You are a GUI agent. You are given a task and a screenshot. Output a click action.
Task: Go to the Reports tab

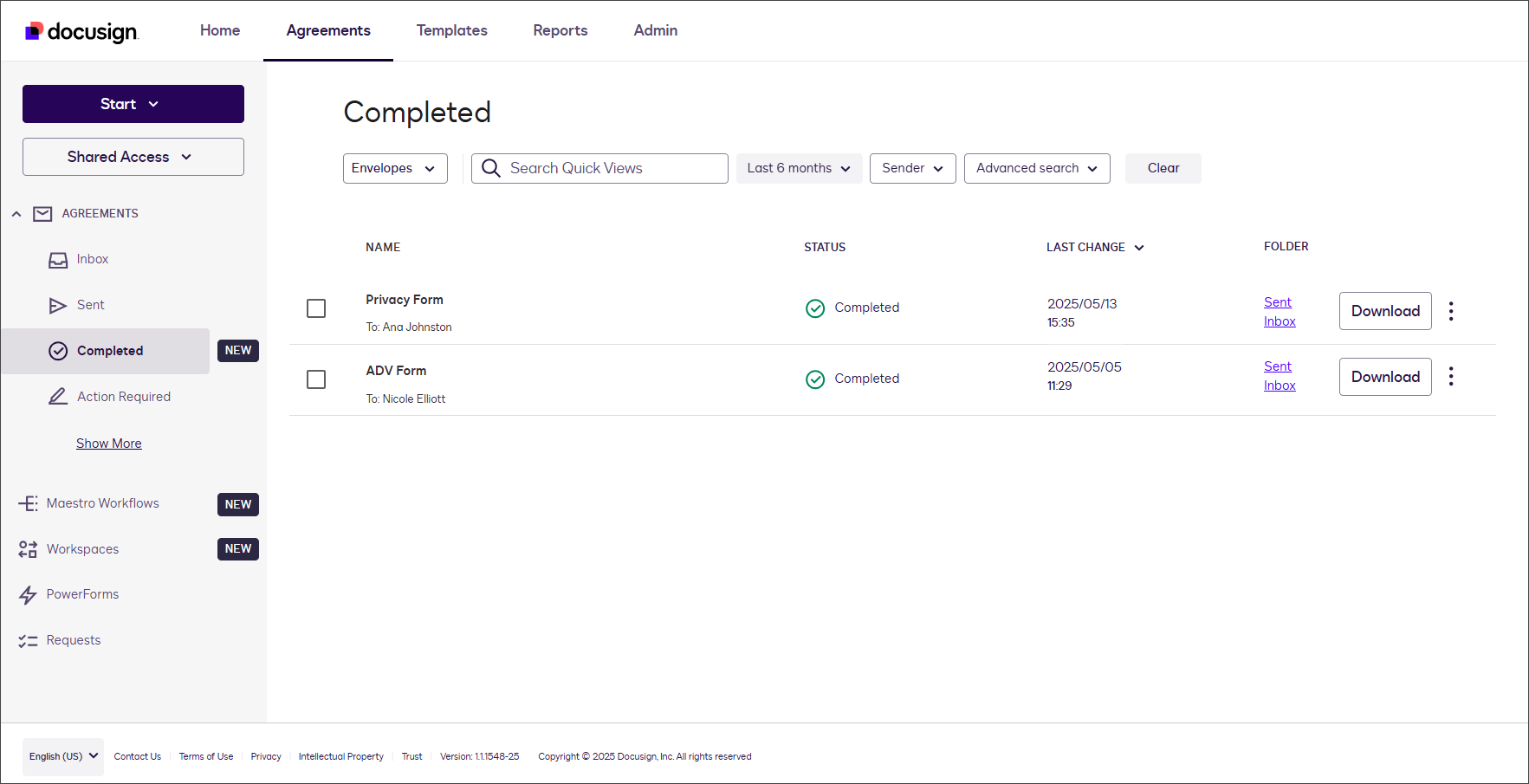tap(560, 30)
